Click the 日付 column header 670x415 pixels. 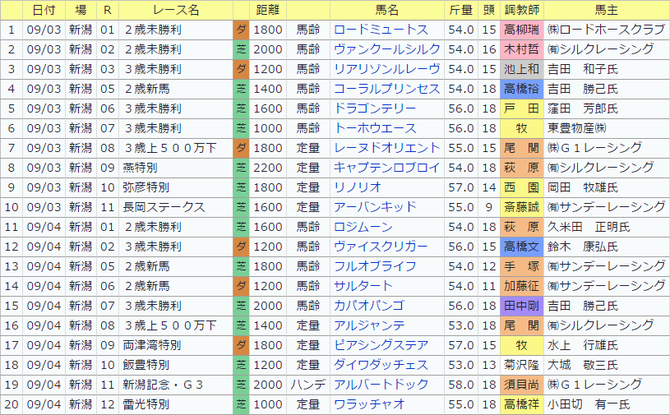pos(44,10)
